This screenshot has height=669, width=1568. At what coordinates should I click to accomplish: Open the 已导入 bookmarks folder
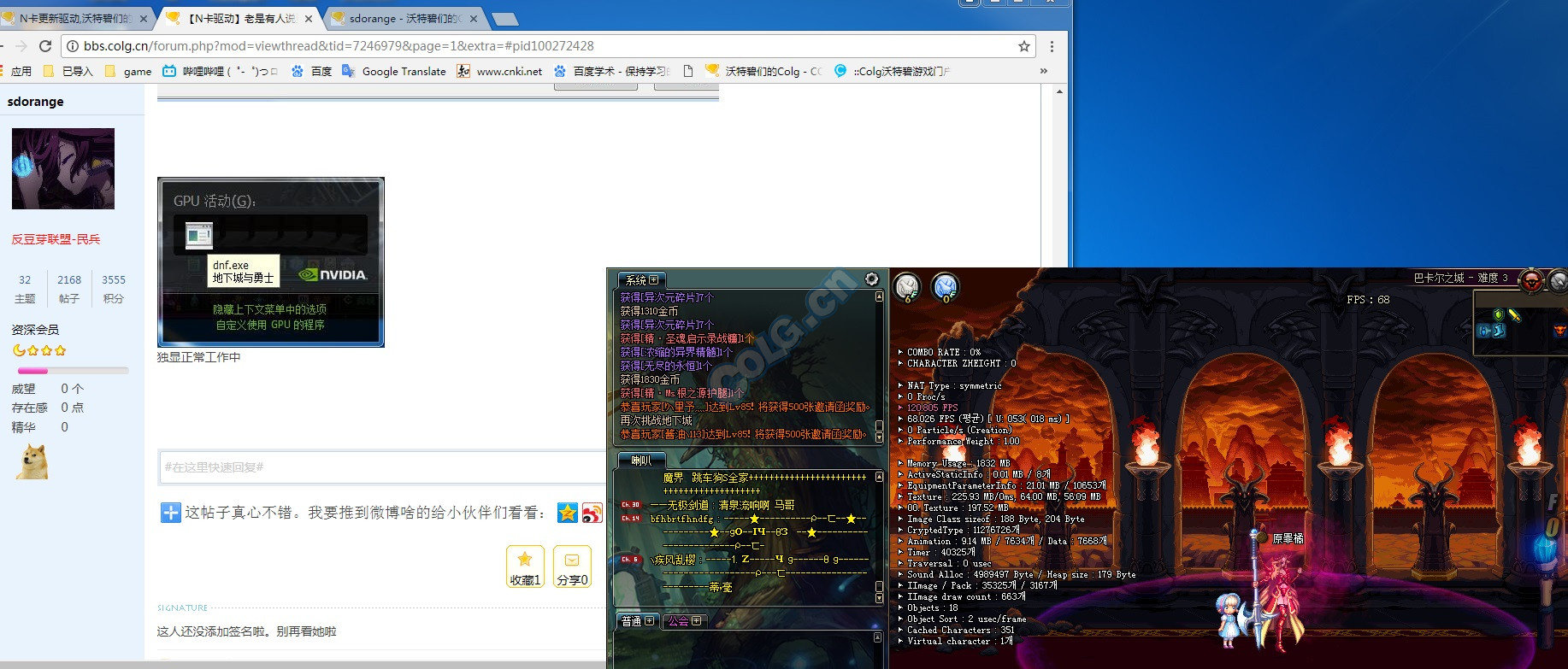(x=68, y=71)
